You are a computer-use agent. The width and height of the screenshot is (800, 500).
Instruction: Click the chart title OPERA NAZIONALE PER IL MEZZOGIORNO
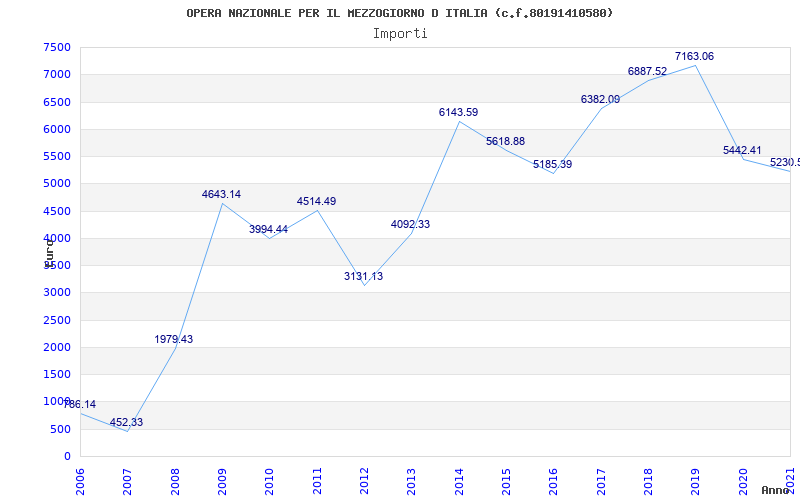click(399, 13)
